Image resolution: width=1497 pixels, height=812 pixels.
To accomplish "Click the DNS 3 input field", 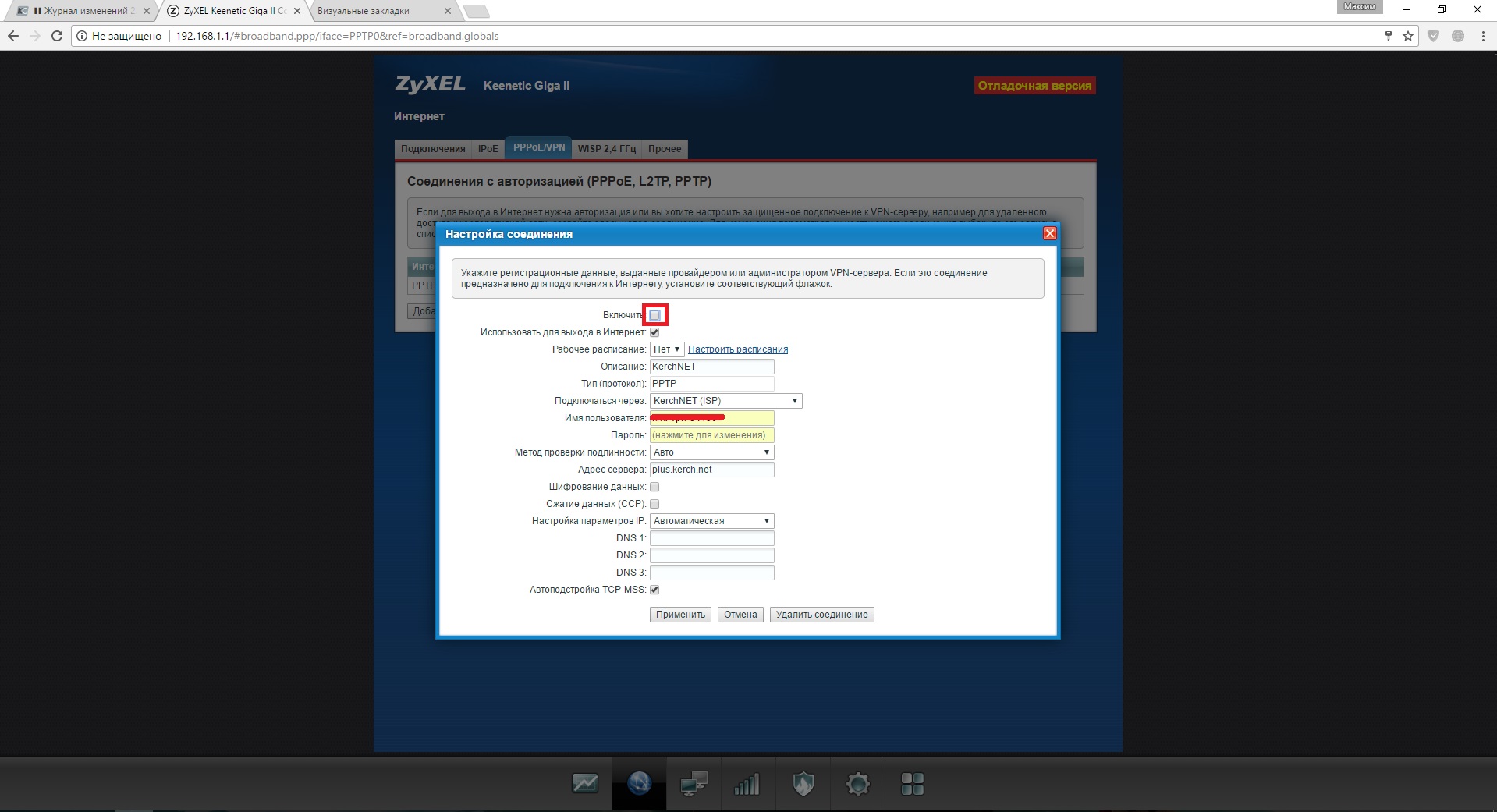I will pos(711,573).
